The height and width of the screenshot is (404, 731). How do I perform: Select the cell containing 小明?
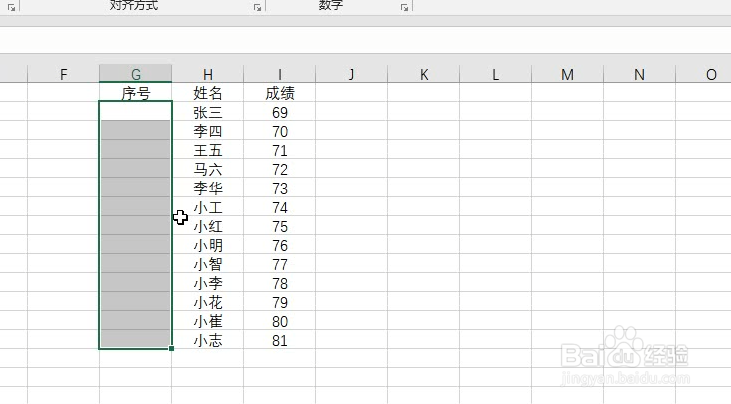coord(207,245)
